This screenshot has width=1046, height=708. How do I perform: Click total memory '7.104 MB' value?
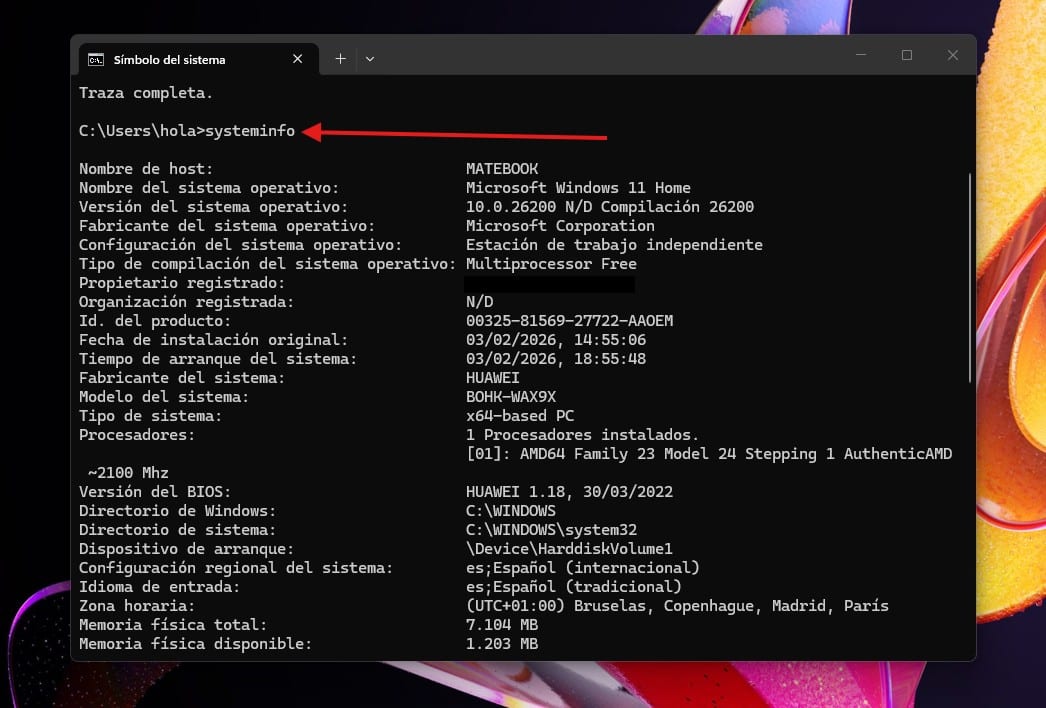[x=502, y=625]
